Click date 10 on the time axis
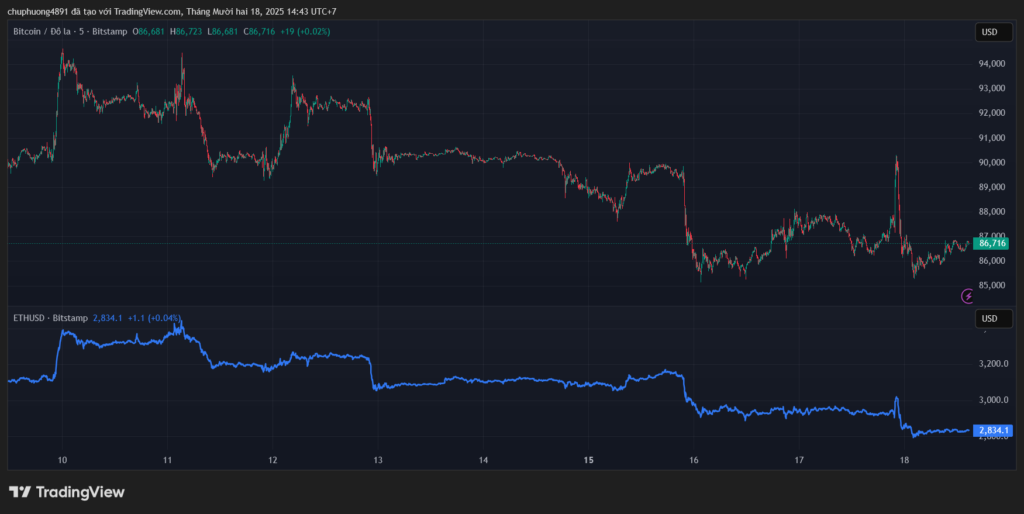Viewport: 1024px width, 514px height. tap(62, 460)
